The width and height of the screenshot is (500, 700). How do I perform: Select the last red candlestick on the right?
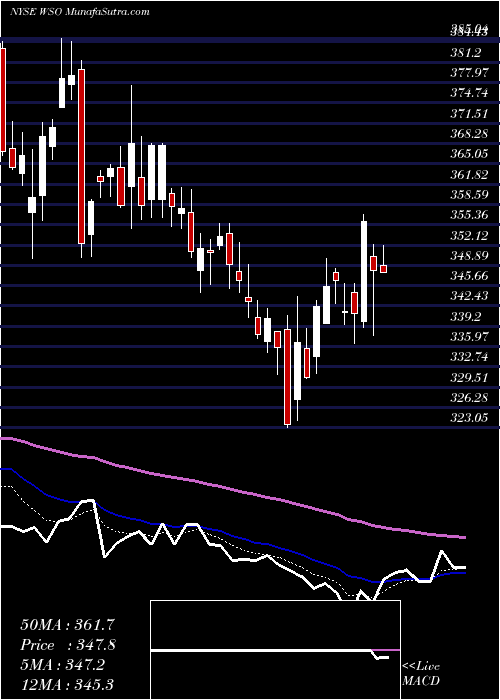[x=383, y=269]
